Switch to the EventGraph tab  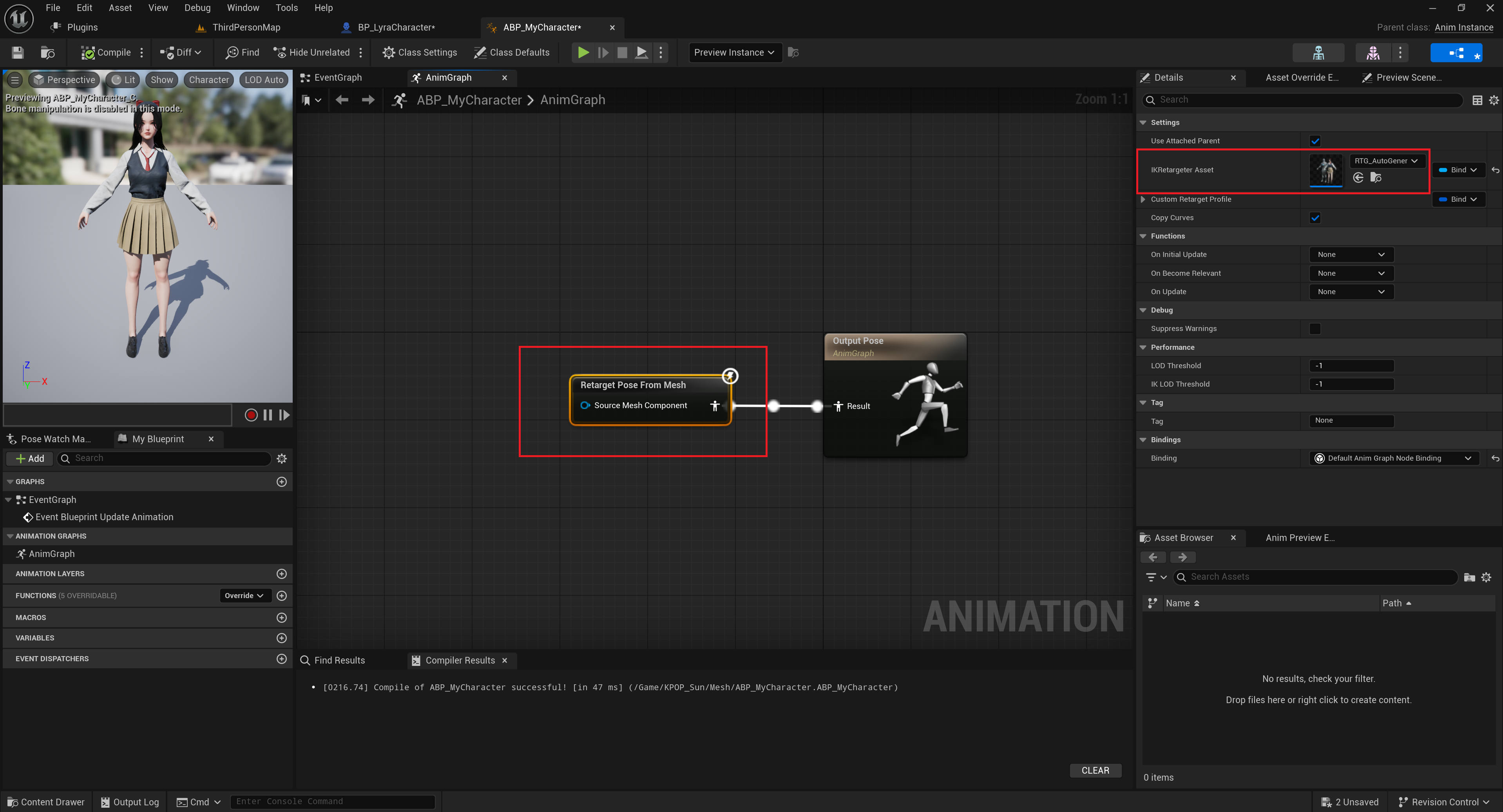338,78
